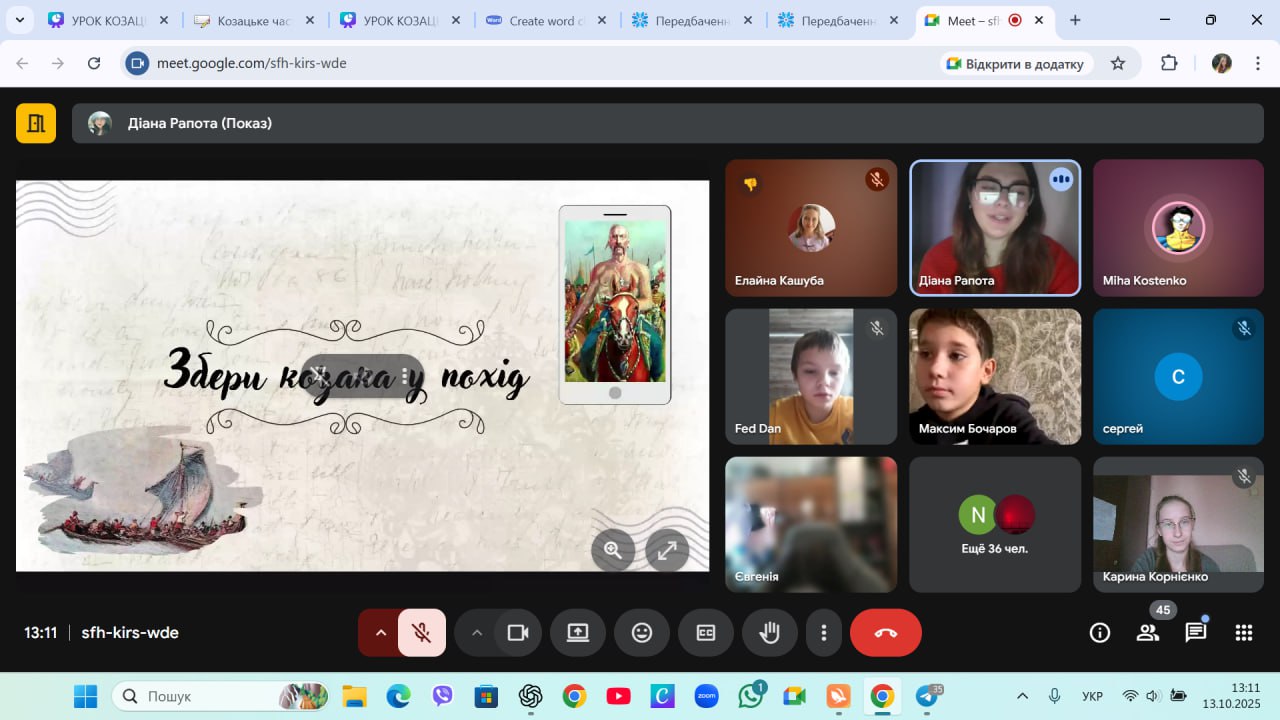1280x720 pixels.
Task: Open the emoji reactions panel
Action: click(x=641, y=633)
